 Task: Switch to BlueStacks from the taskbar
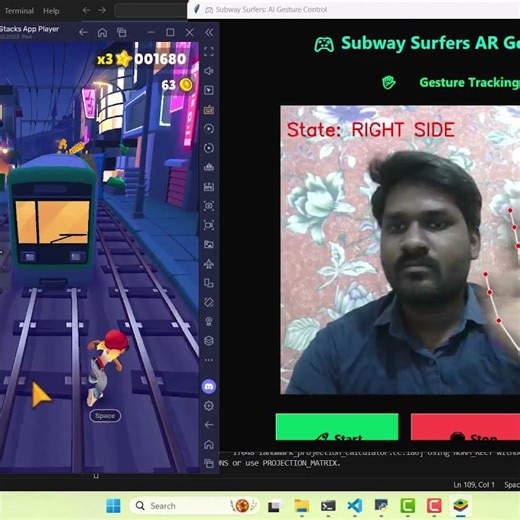click(461, 506)
